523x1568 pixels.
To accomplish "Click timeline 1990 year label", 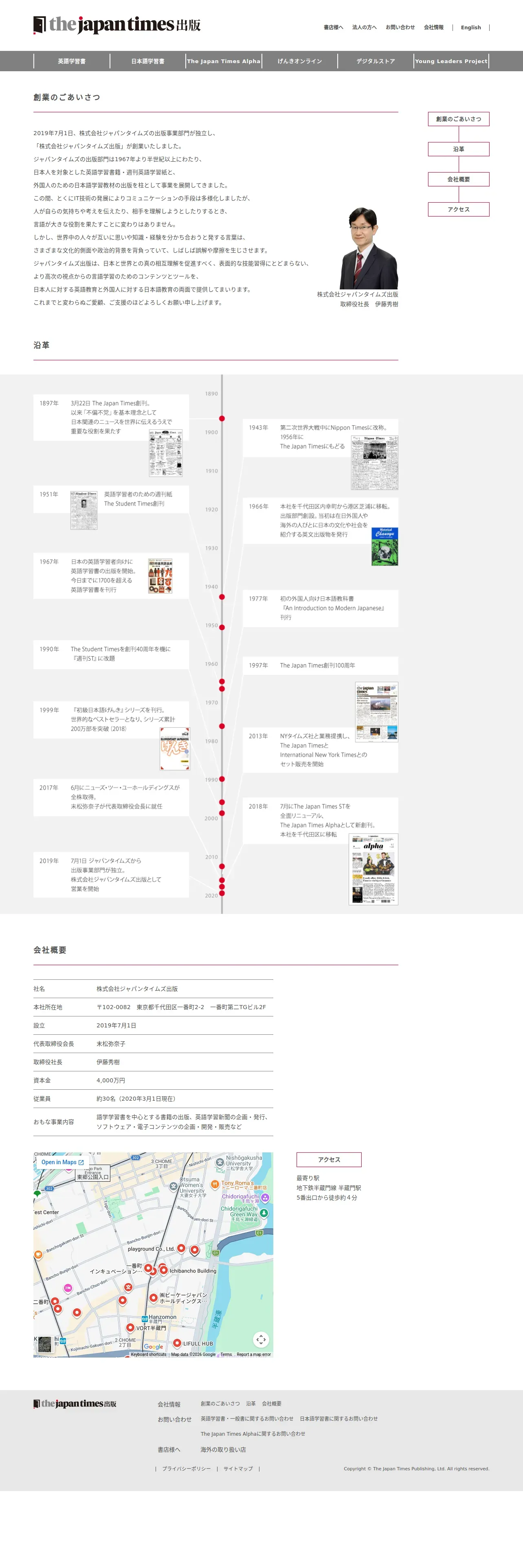I will point(211,780).
